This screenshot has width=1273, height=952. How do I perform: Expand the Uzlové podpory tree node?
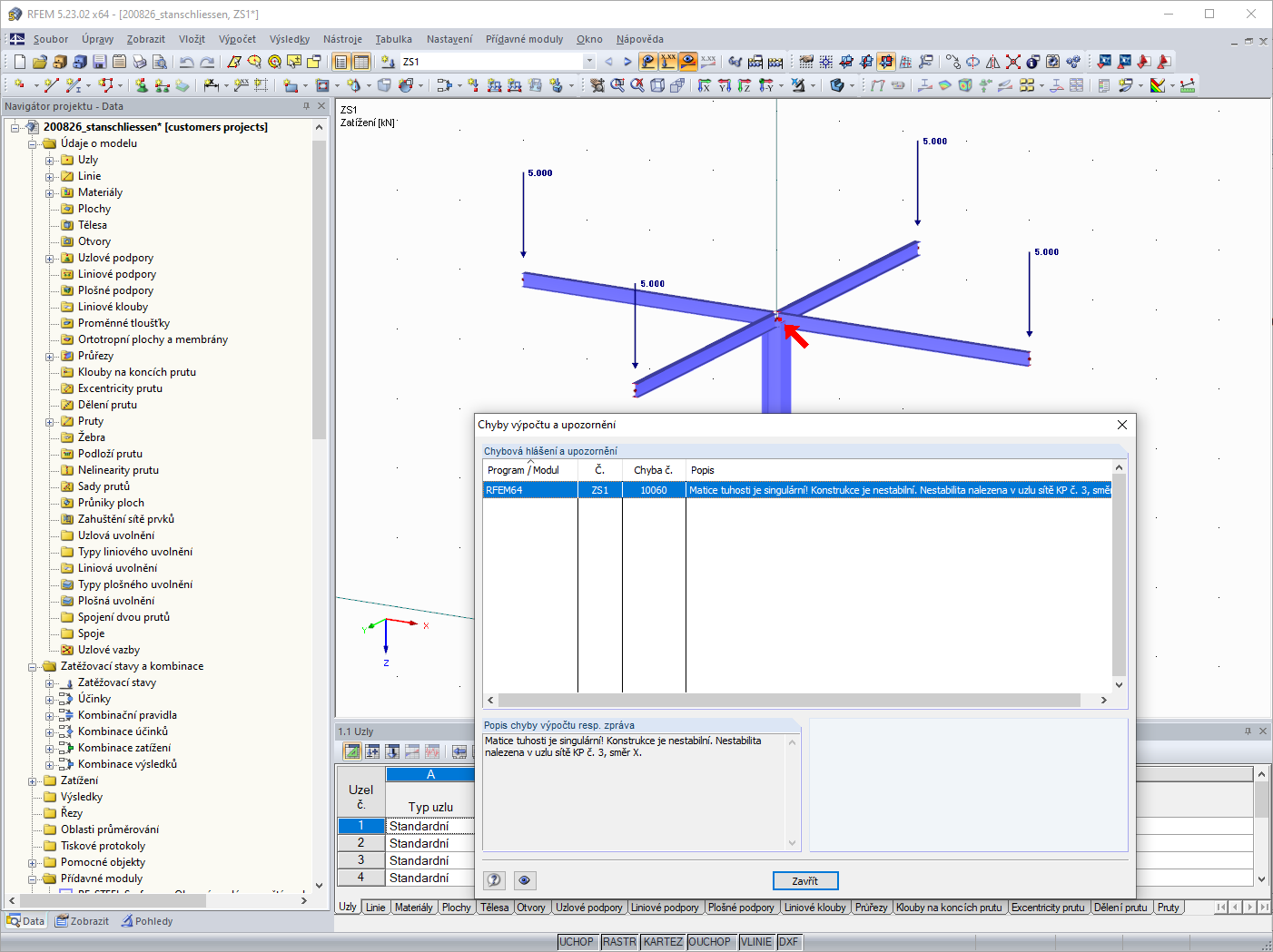[50, 259]
